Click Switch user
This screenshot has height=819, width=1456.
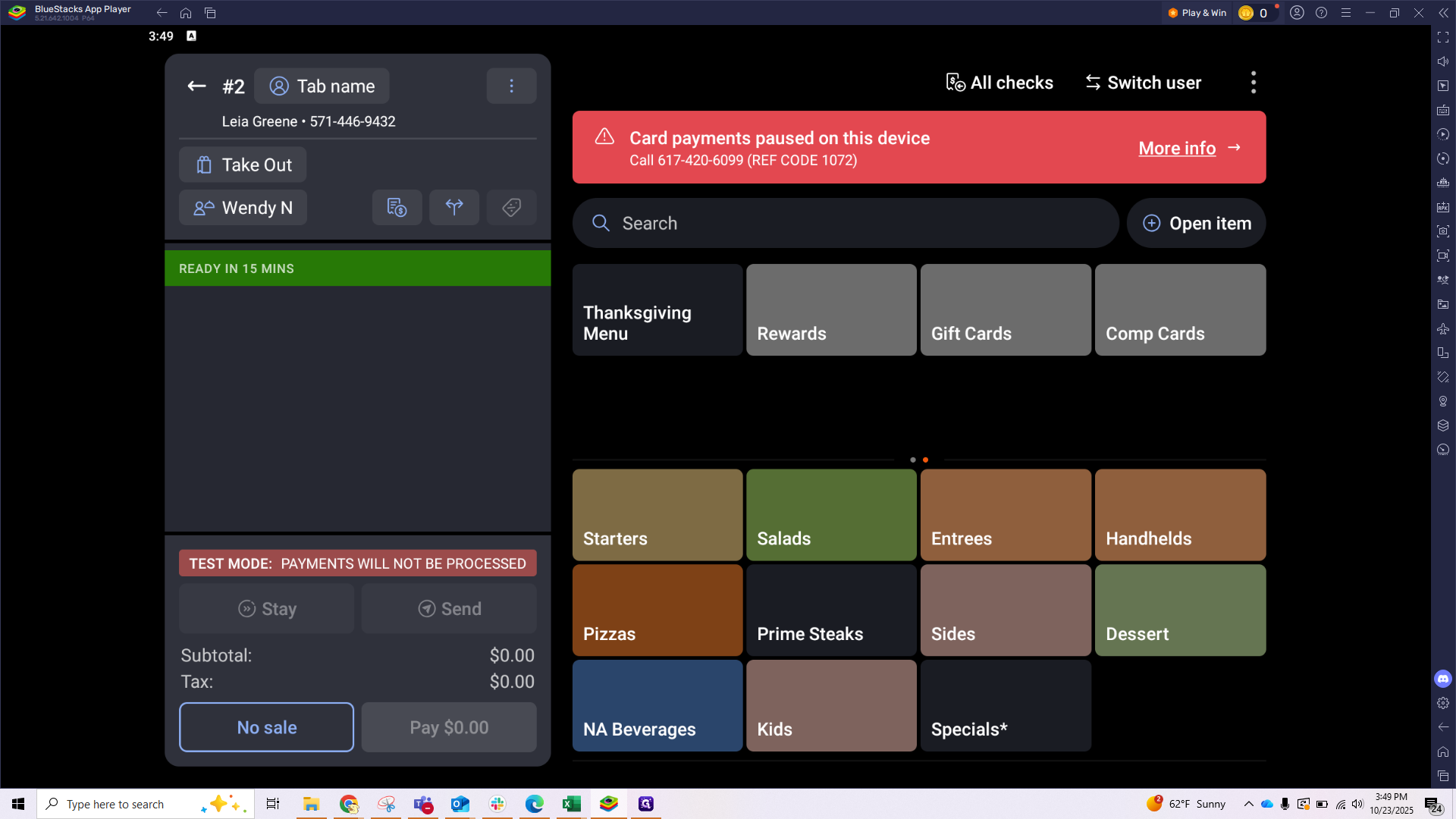(1143, 83)
